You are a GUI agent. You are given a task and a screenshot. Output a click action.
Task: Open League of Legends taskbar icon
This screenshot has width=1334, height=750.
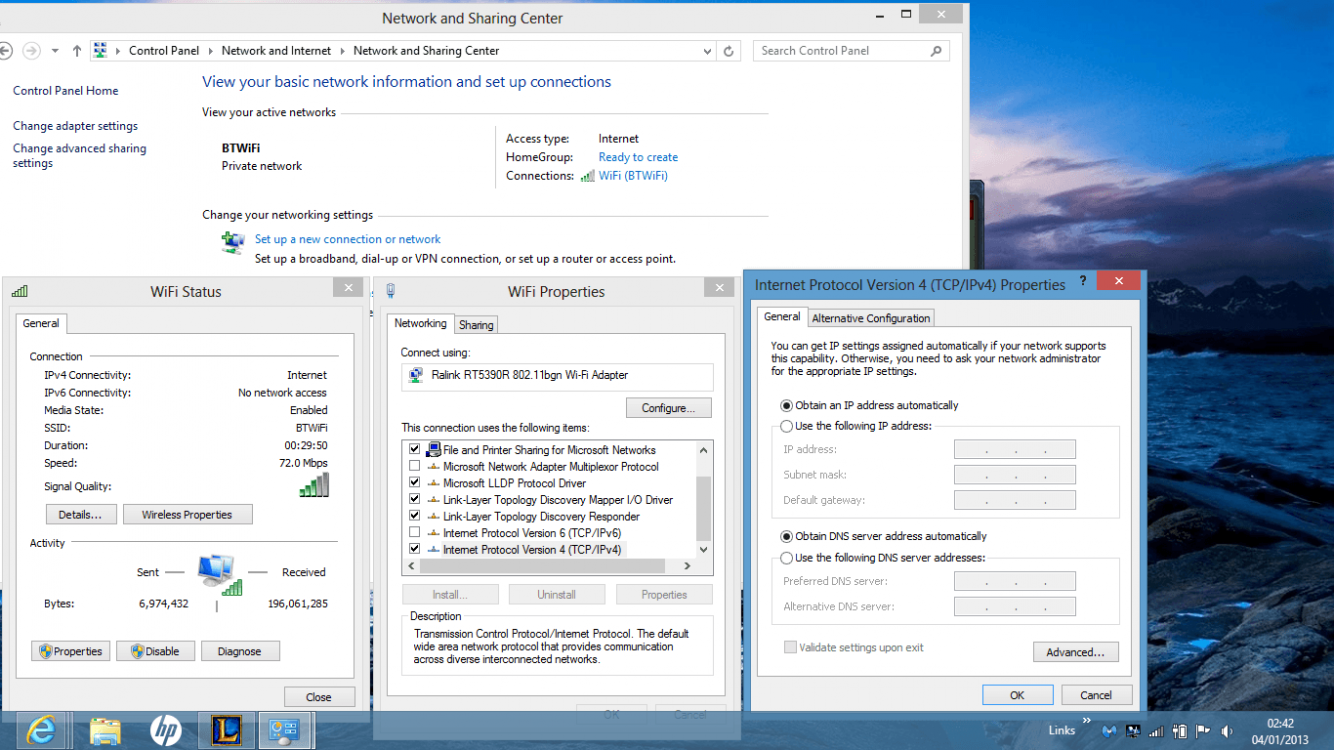226,731
